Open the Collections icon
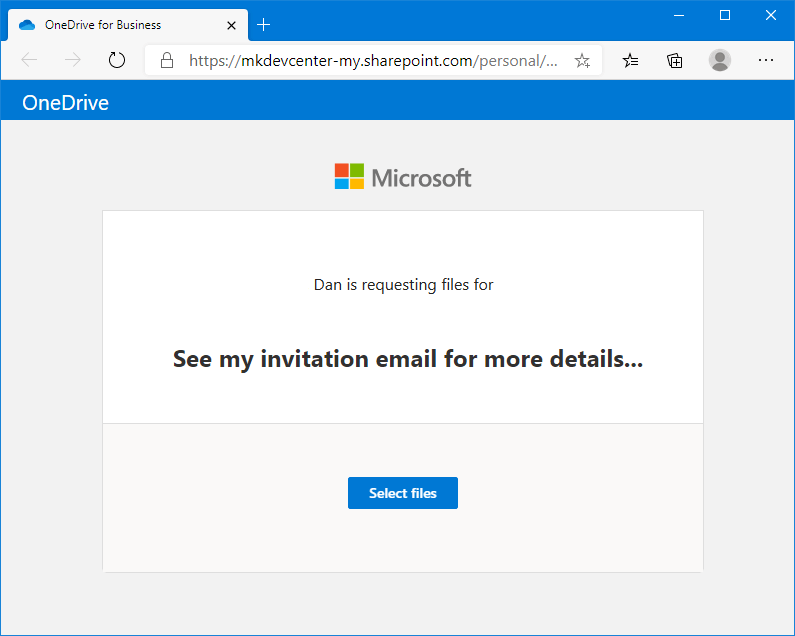This screenshot has width=795, height=636. pyautogui.click(x=674, y=60)
